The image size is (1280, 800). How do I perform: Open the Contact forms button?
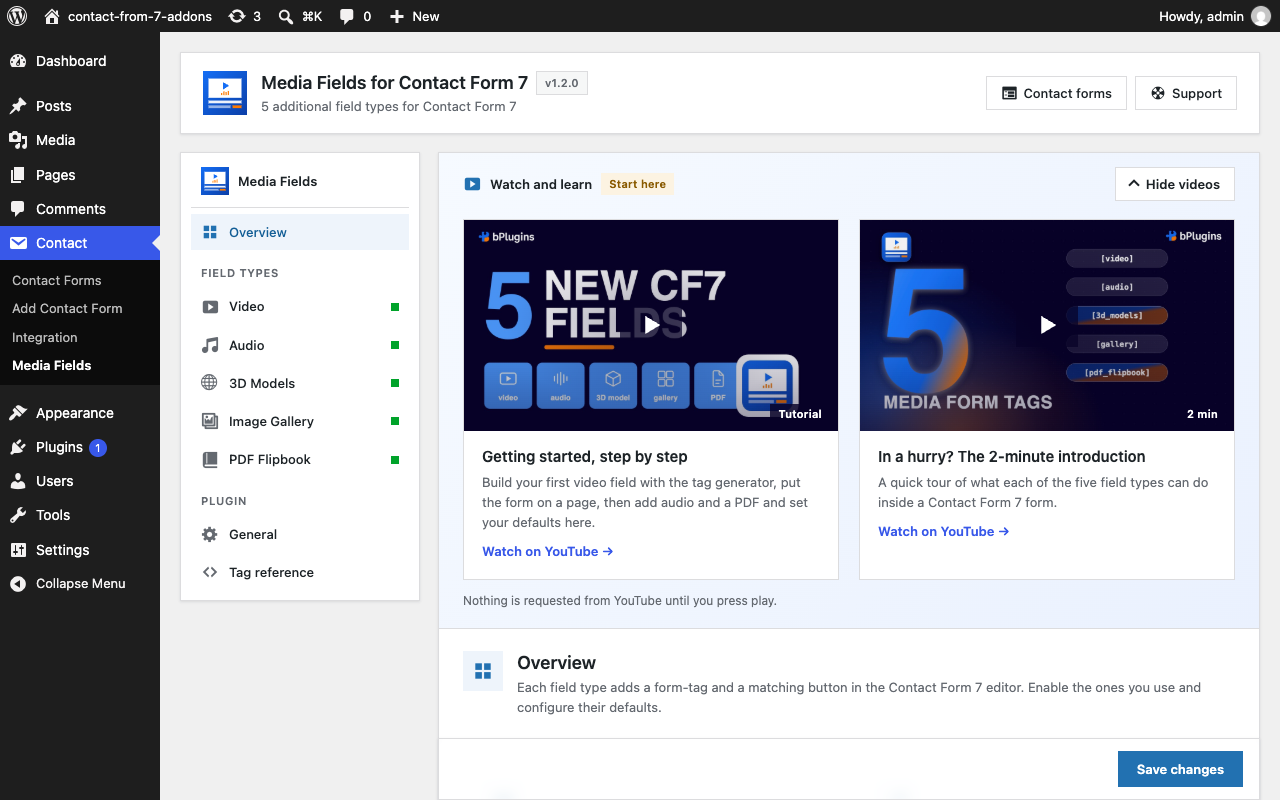tap(1056, 93)
